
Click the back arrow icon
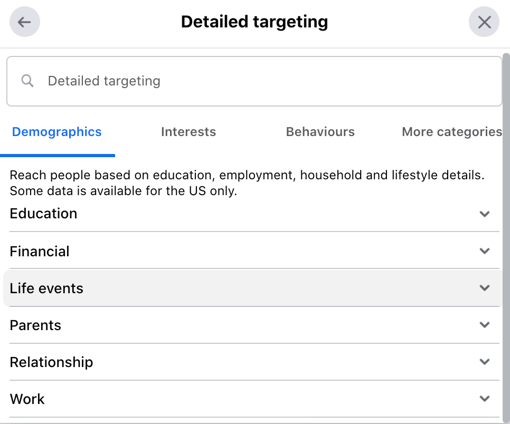coord(25,22)
